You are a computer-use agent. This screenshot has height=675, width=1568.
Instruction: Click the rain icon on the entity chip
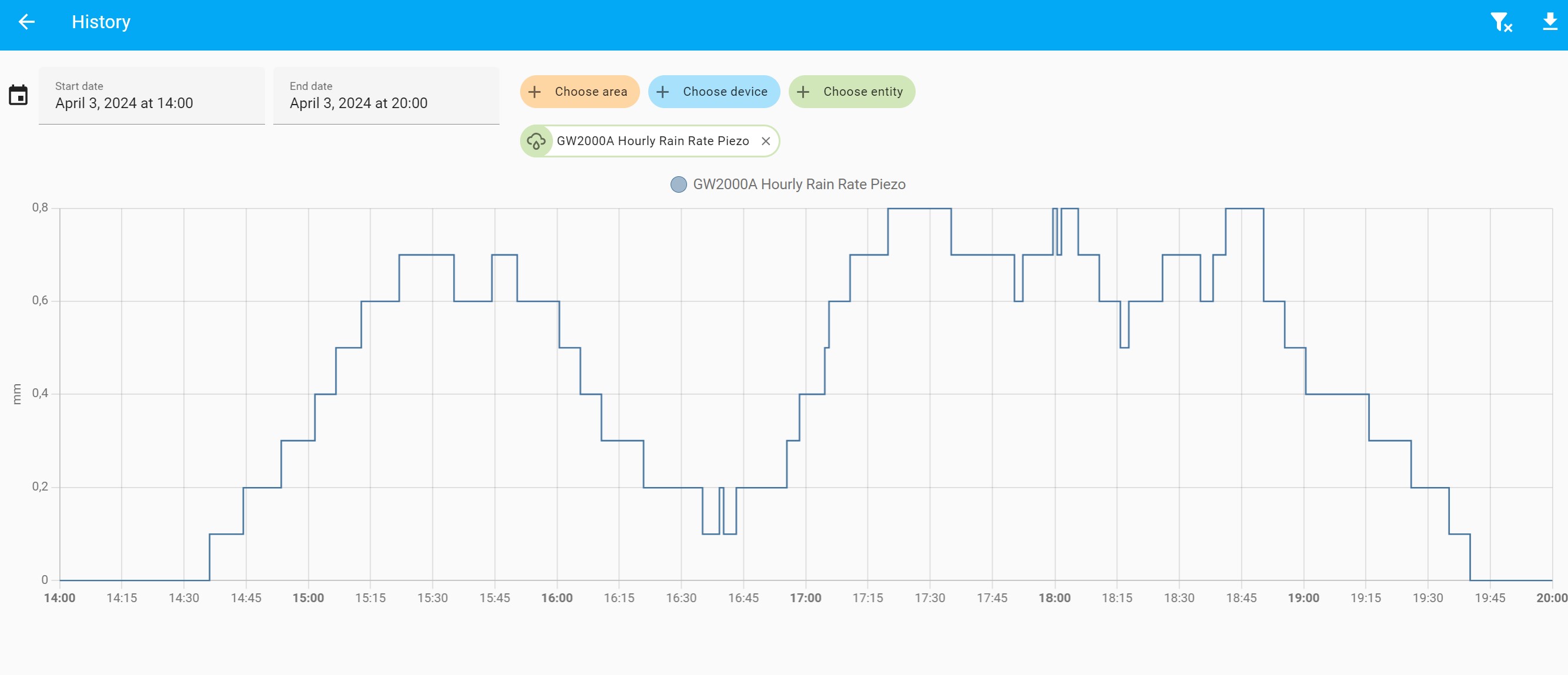(536, 140)
